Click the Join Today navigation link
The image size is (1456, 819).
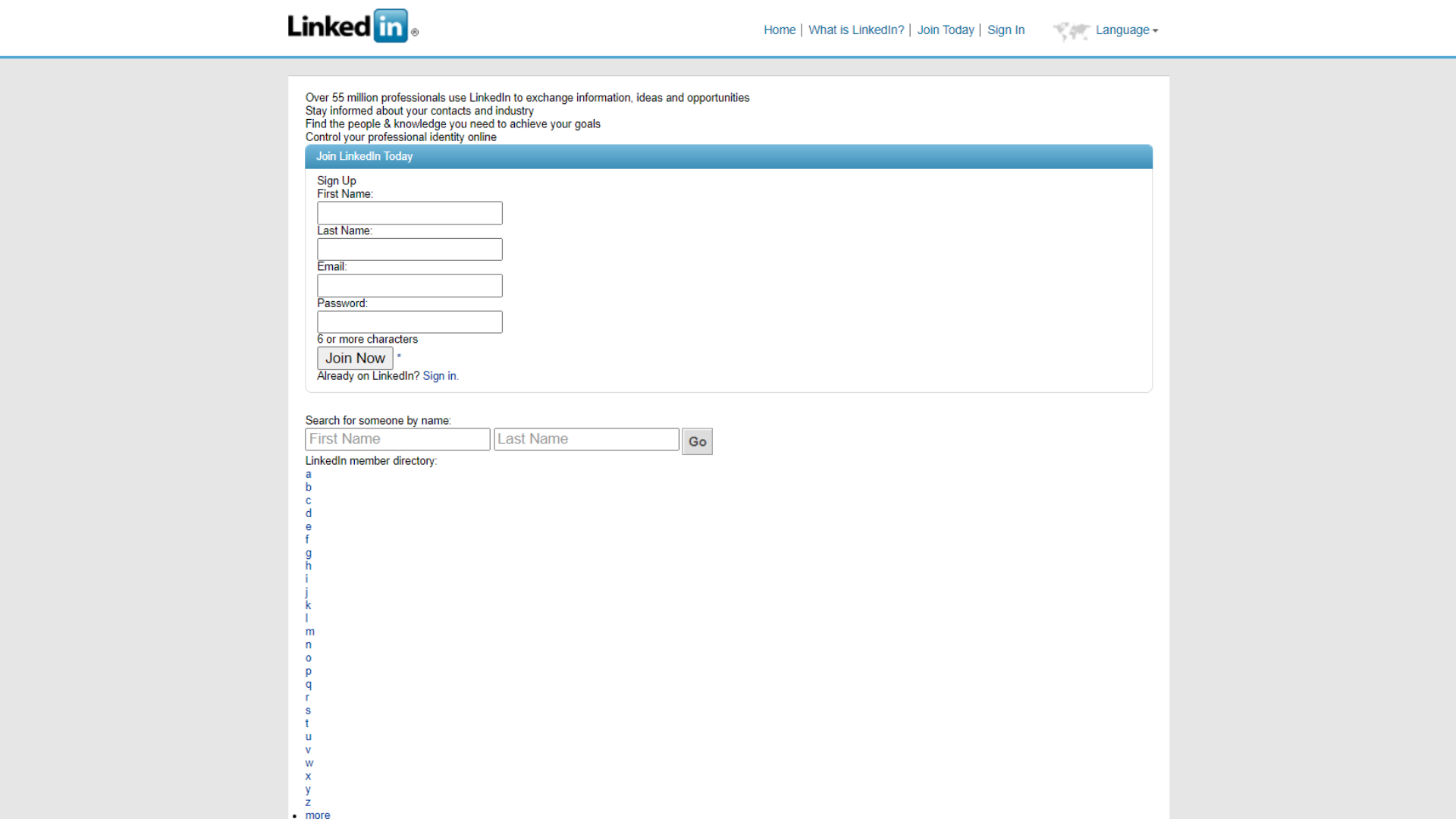coord(946,30)
